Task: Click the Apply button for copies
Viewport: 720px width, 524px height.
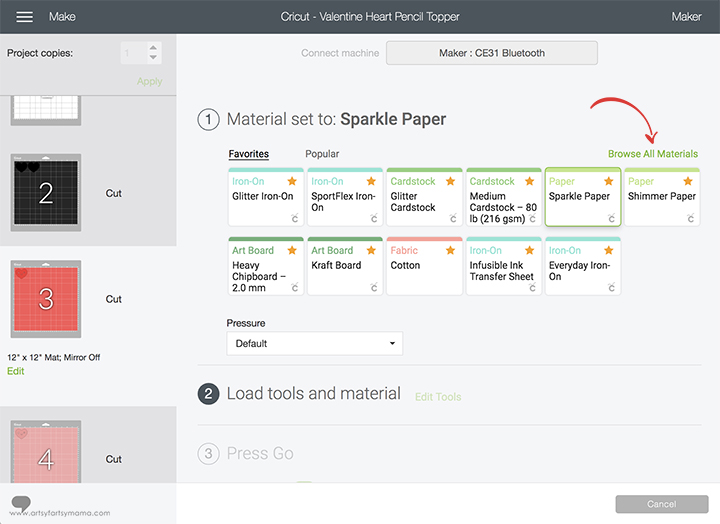Action: point(149,81)
